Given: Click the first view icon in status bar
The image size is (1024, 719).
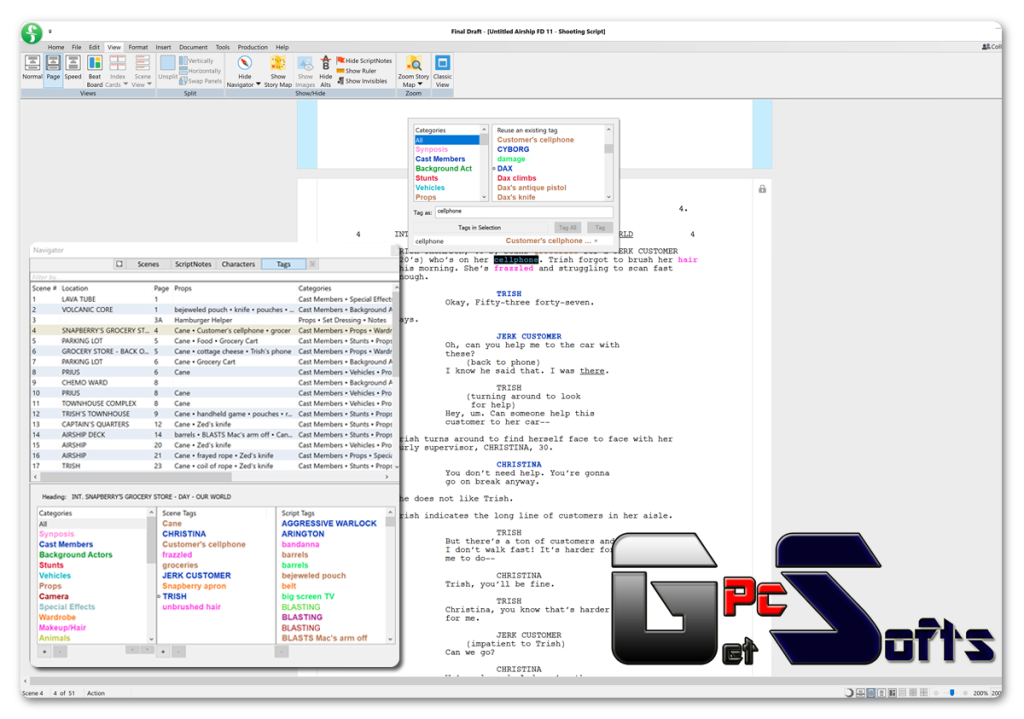Looking at the screenshot, I should (x=861, y=693).
